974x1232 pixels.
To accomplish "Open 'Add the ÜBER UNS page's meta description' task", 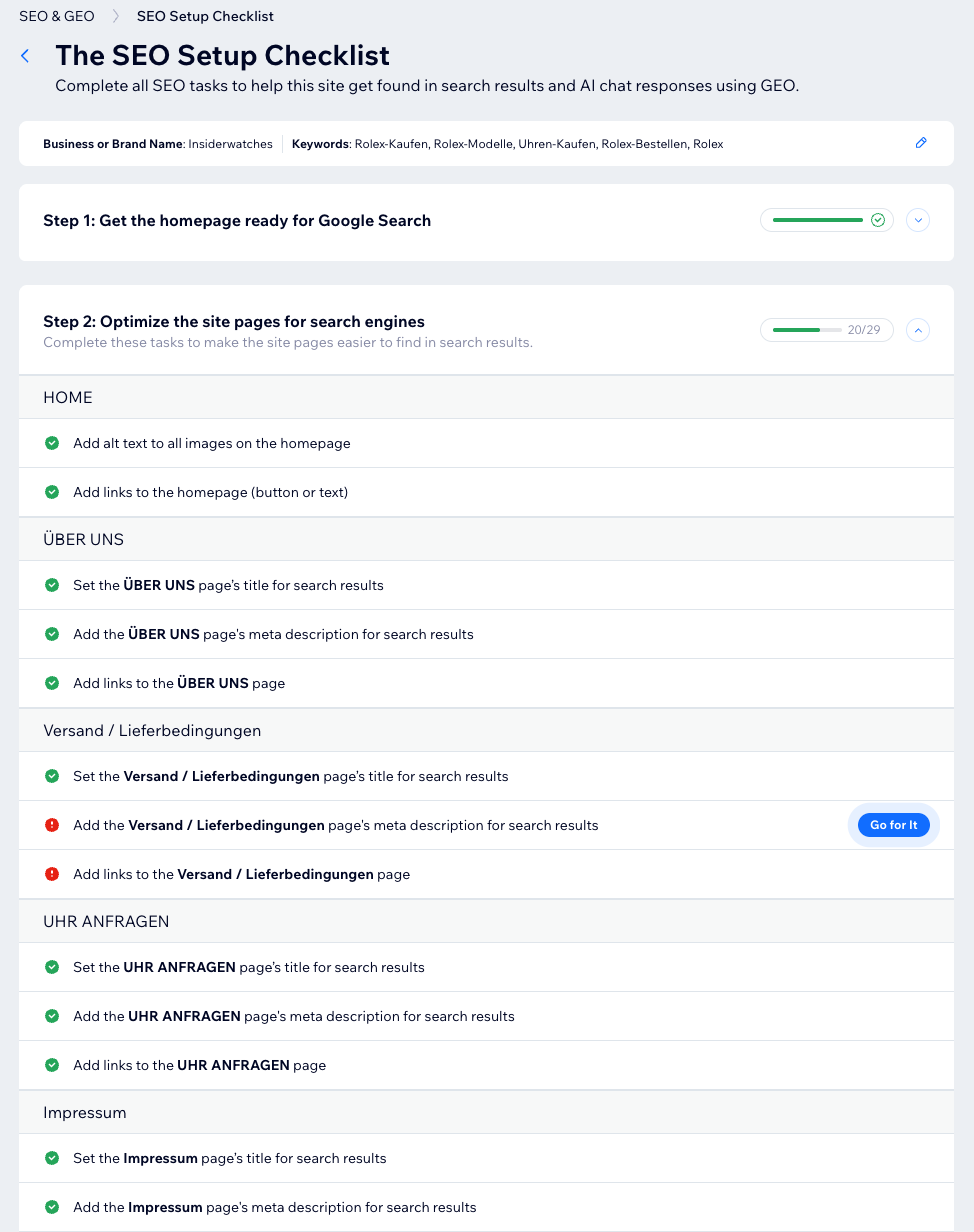I will click(273, 634).
